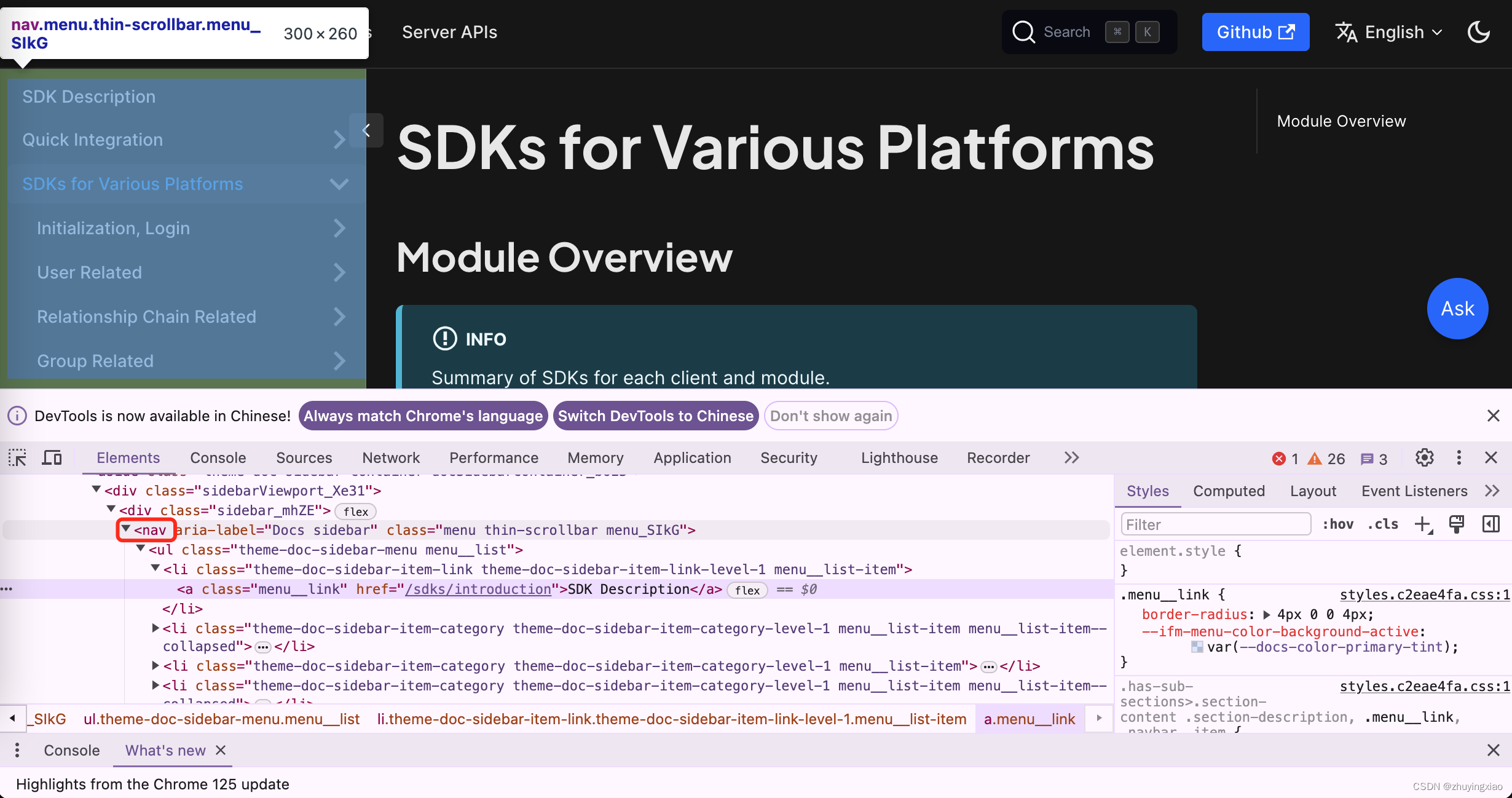This screenshot has width=1512, height=798.
Task: Toggle the device toolbar icon
Action: click(52, 458)
